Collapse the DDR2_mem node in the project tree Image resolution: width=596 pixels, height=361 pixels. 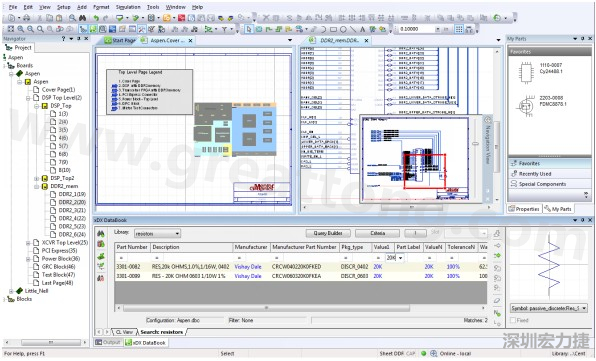(x=37, y=186)
